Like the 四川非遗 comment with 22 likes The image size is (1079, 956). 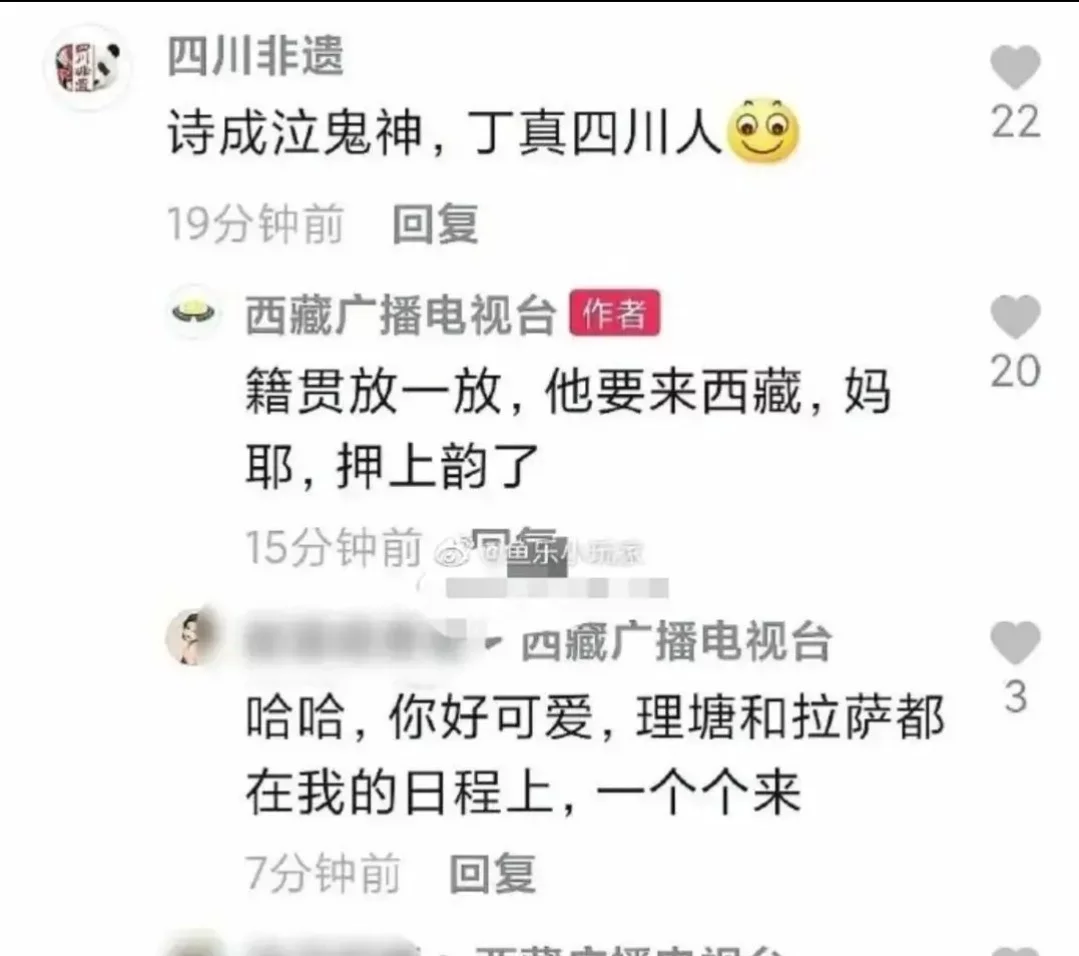tap(1015, 67)
